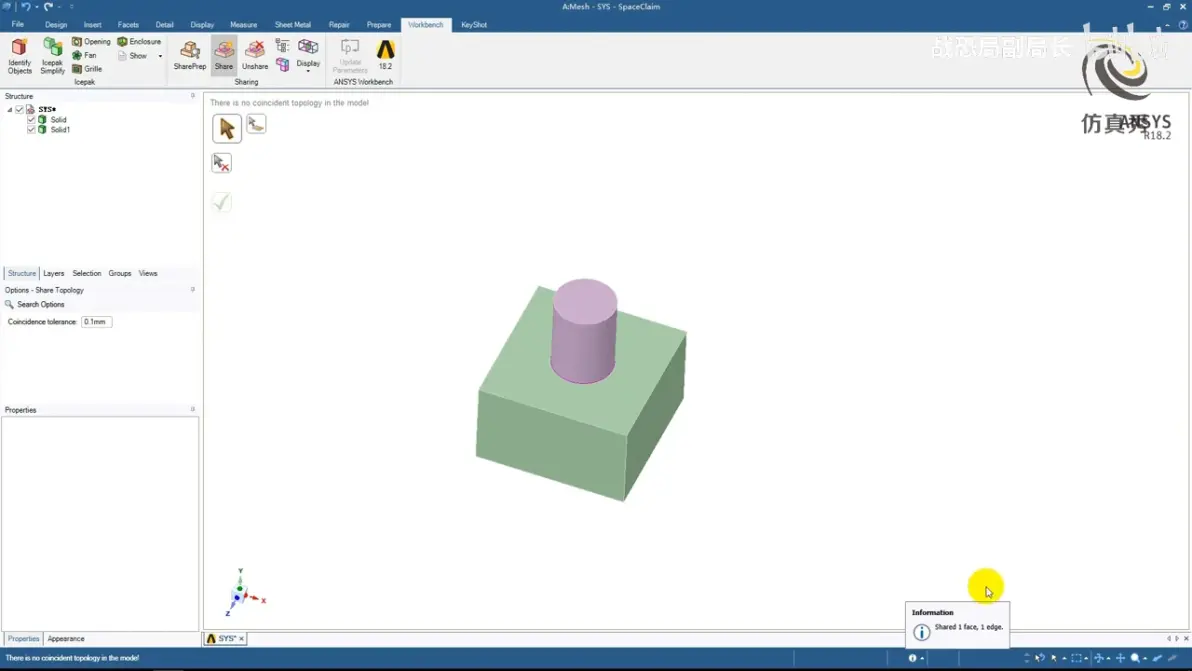Screen dimensions: 1192x671
Task: Click the information icon in status bar
Action: coord(912,658)
